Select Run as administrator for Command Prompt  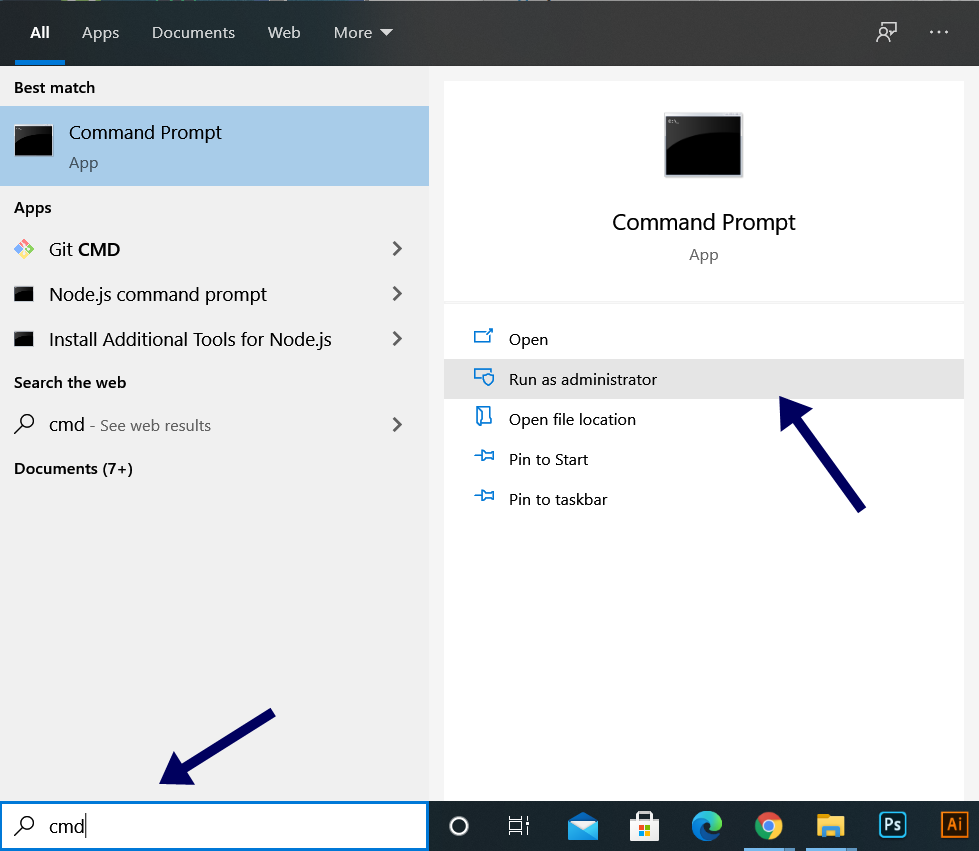583,379
